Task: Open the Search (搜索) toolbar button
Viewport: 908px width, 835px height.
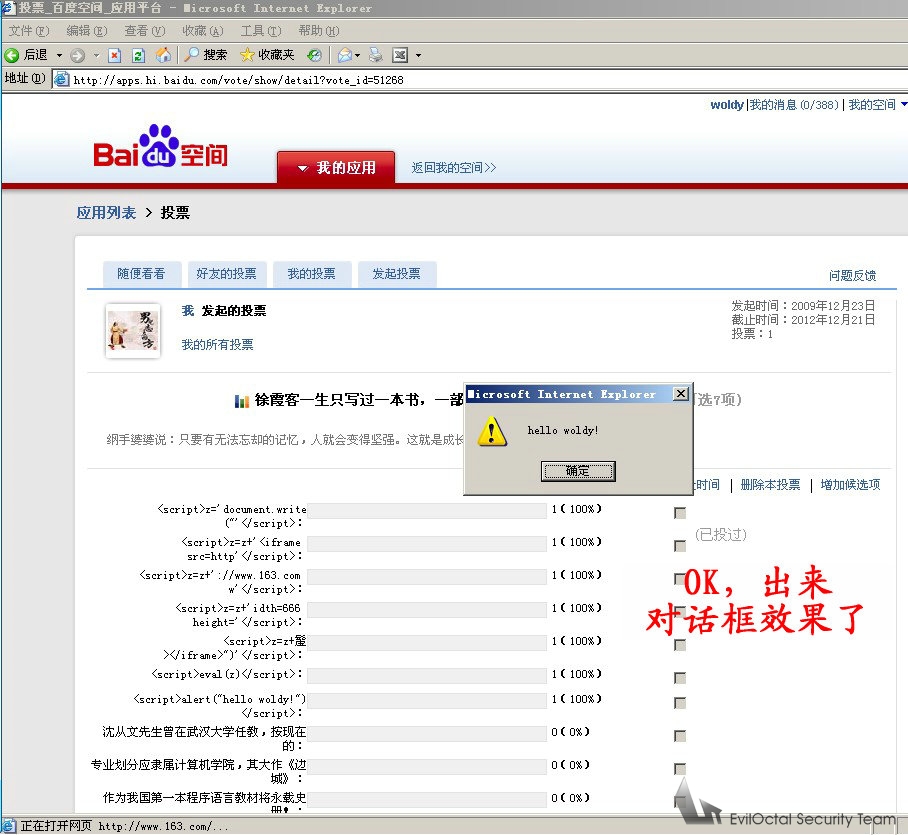Action: tap(206, 55)
